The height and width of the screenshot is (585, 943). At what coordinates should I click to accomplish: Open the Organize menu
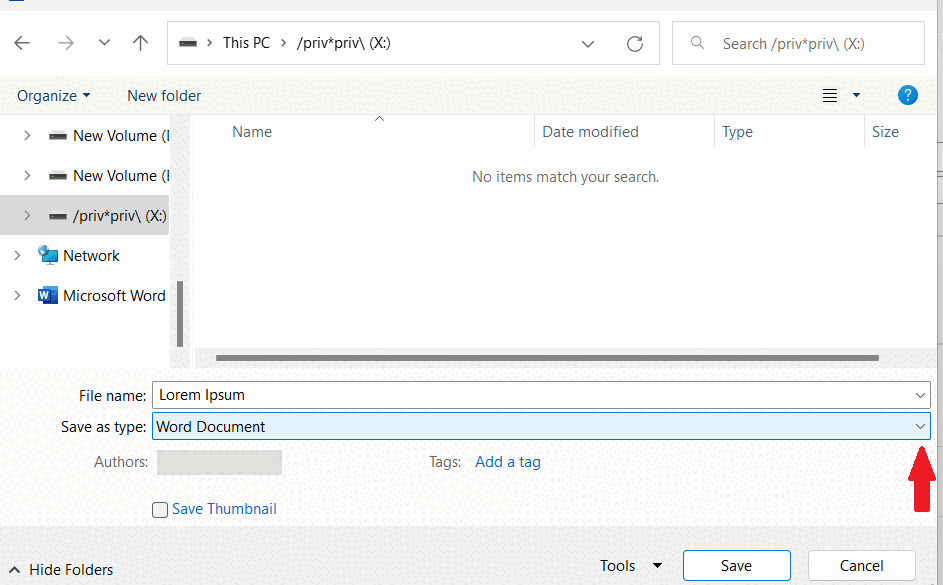(x=52, y=95)
